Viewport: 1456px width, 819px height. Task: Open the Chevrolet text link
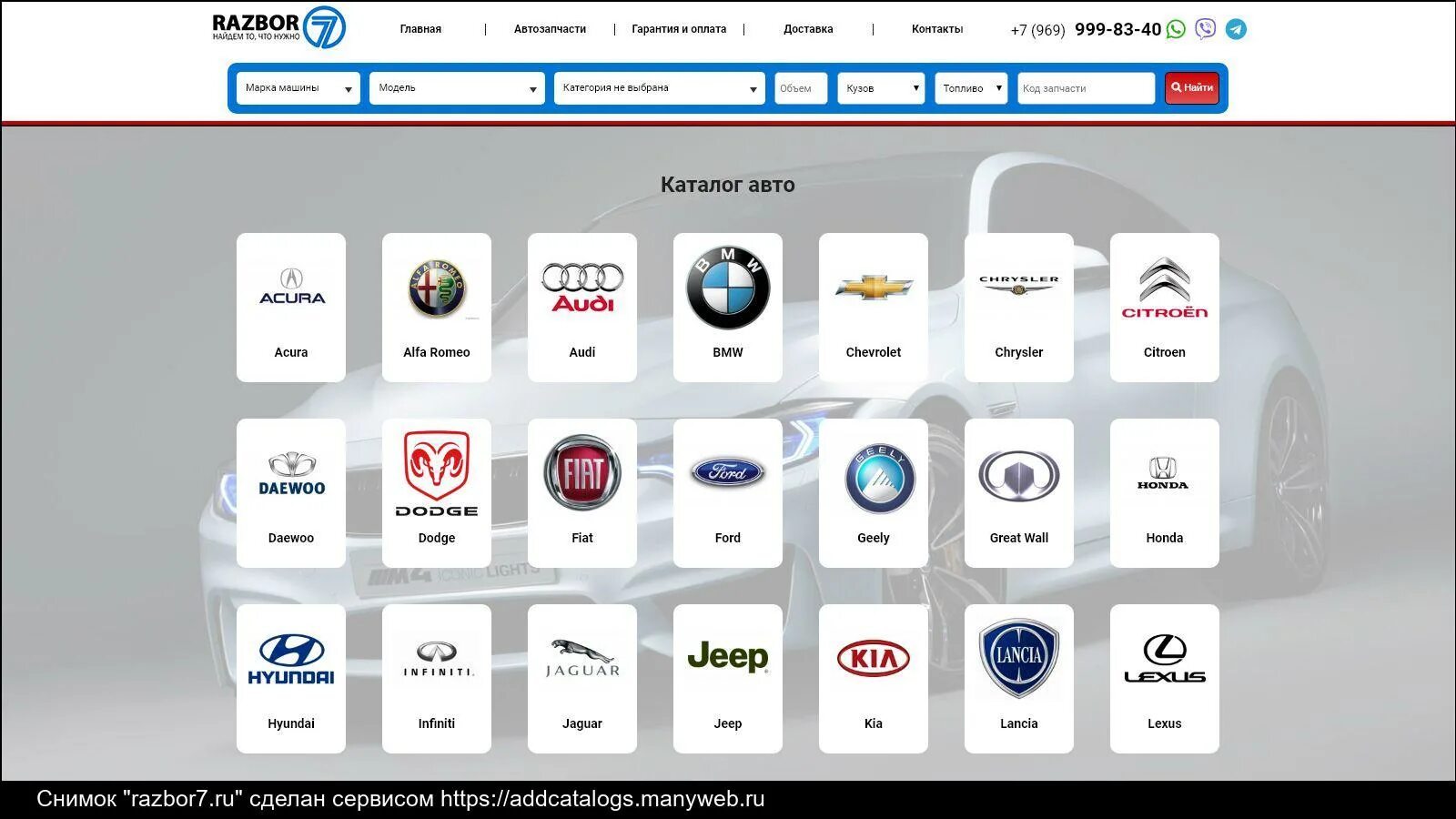874,352
